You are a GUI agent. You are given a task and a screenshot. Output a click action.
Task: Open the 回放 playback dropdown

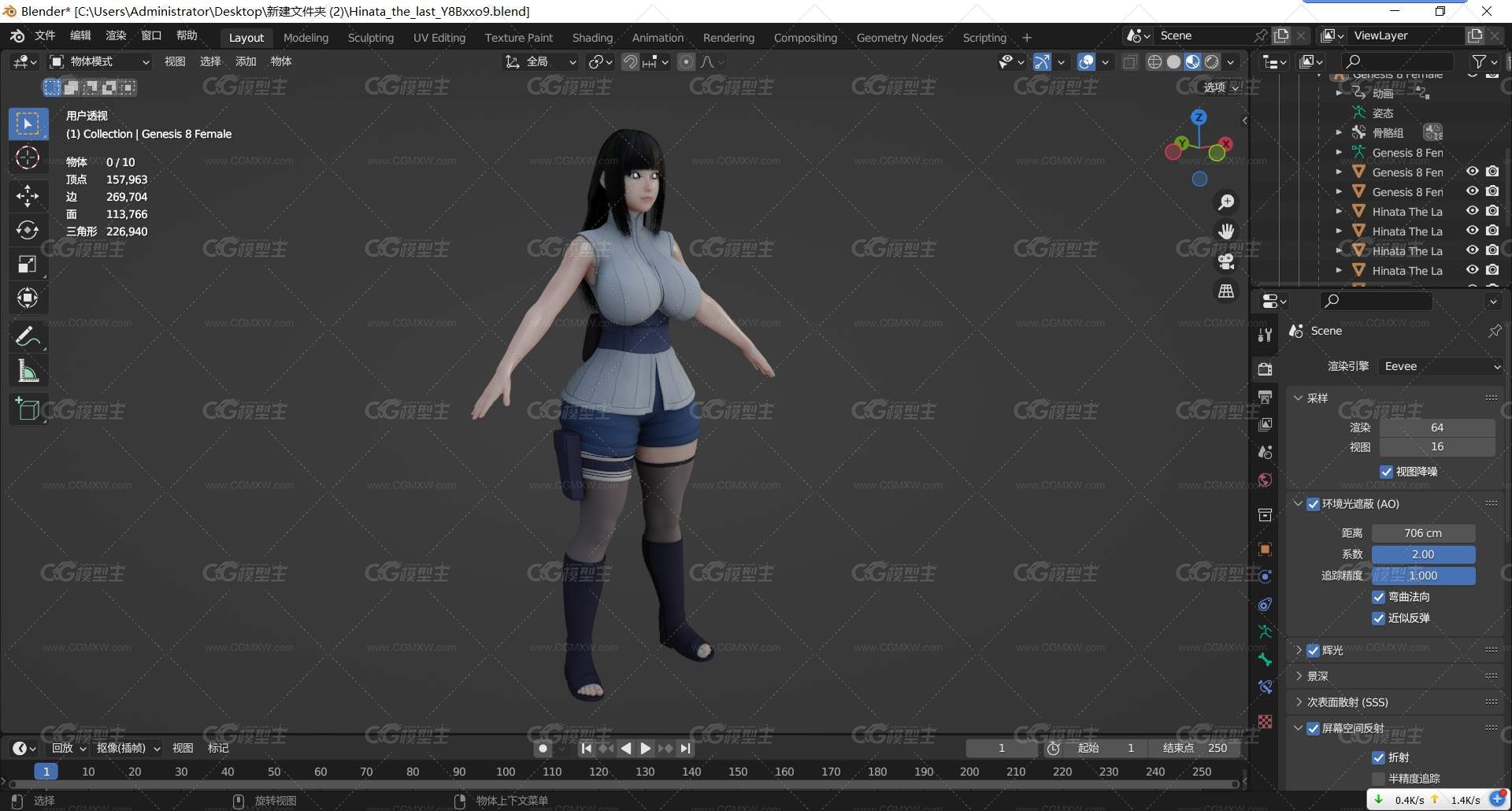click(69, 748)
